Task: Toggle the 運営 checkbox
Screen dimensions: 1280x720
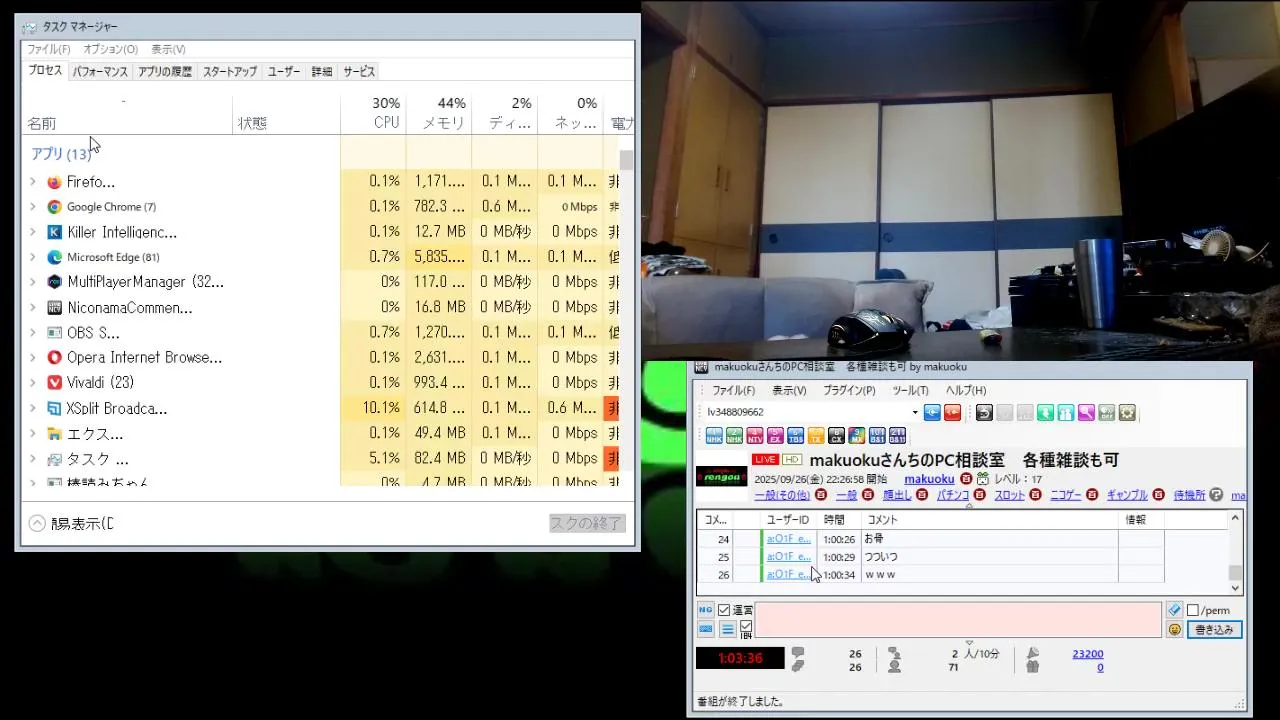Action: click(724, 610)
